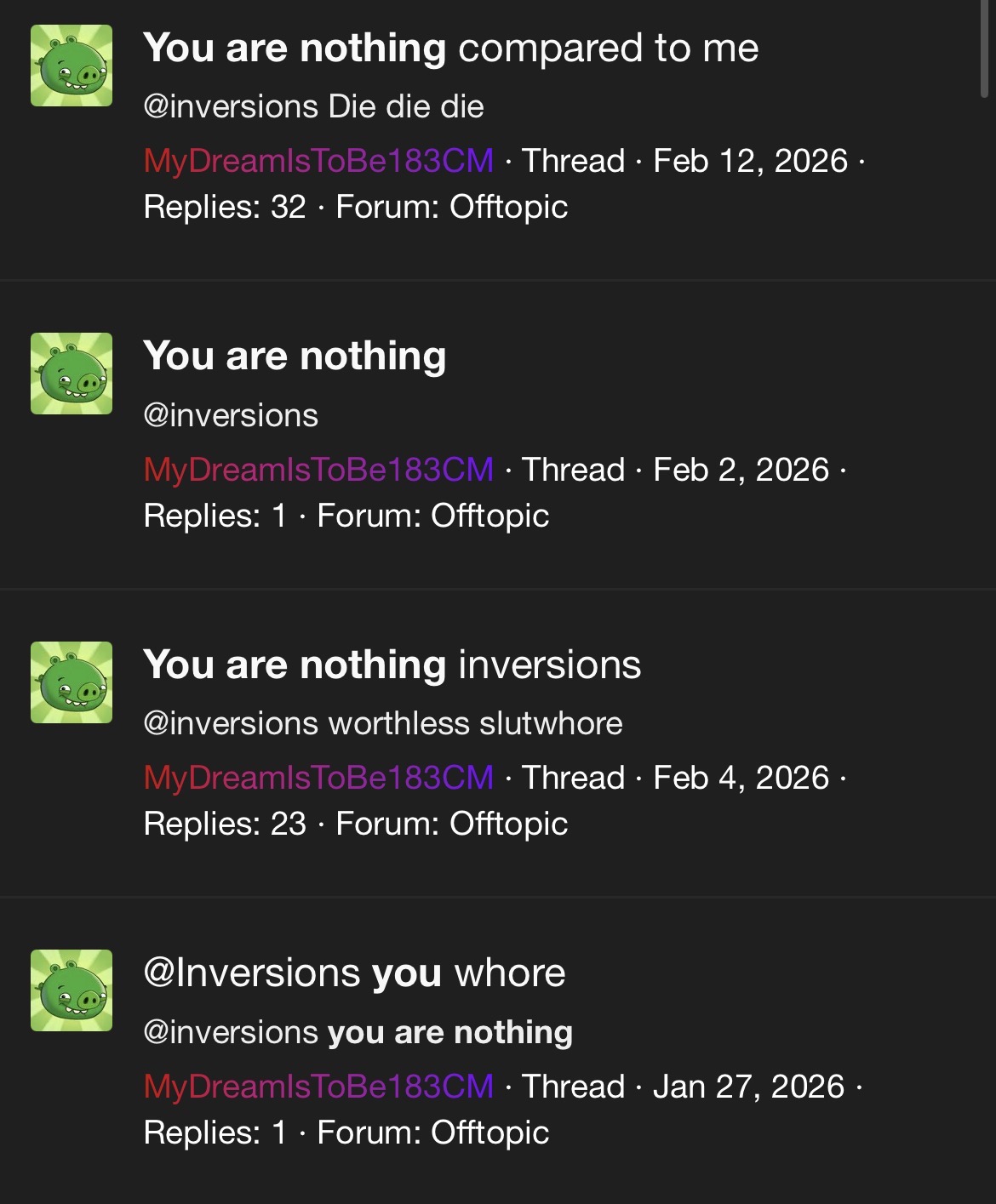This screenshot has height=1204, width=996.
Task: Open thread titled "You are nothing compared to me"
Action: 450,49
